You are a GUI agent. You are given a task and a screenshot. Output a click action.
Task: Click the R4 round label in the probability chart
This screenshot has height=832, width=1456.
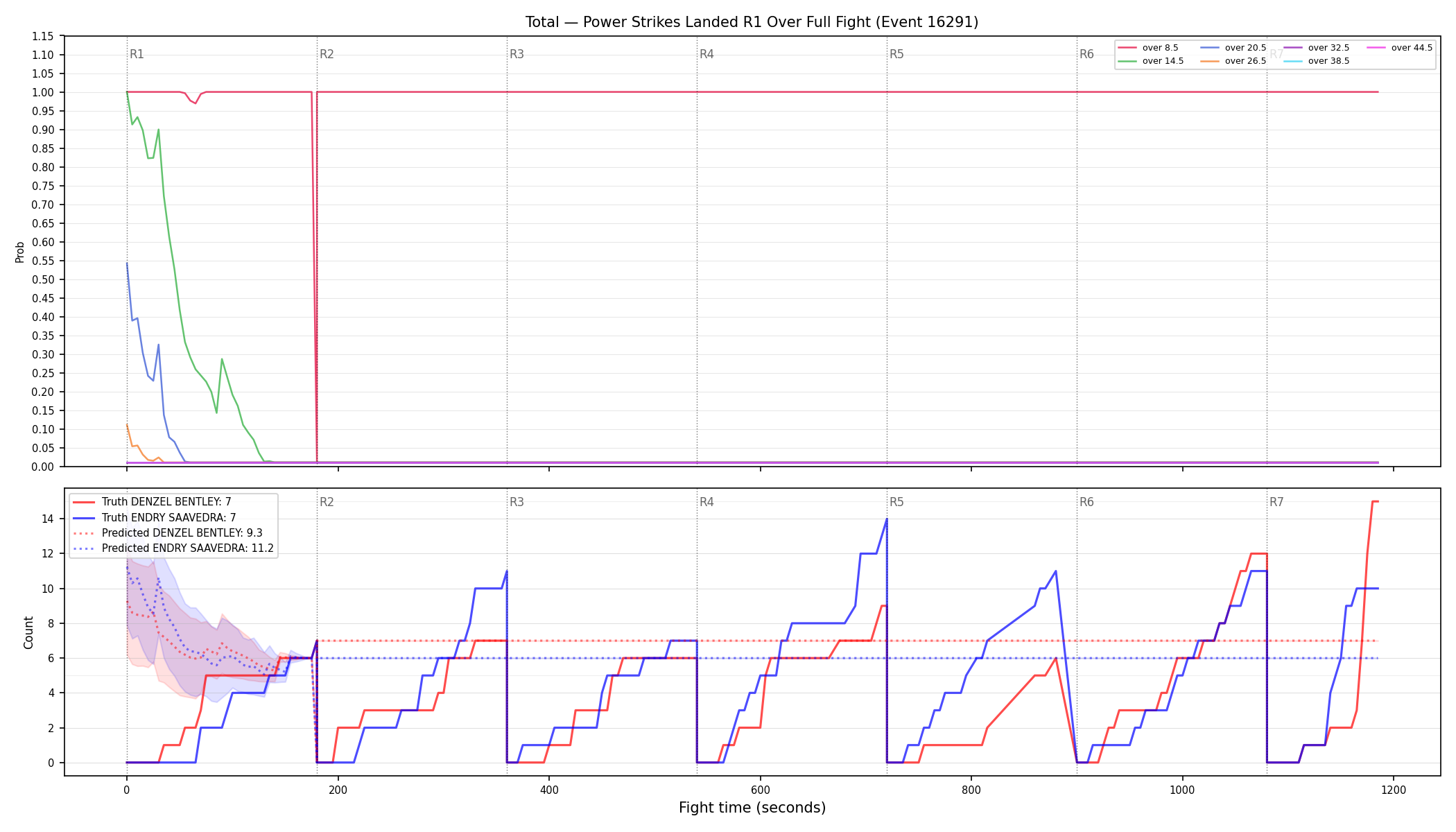coord(707,54)
